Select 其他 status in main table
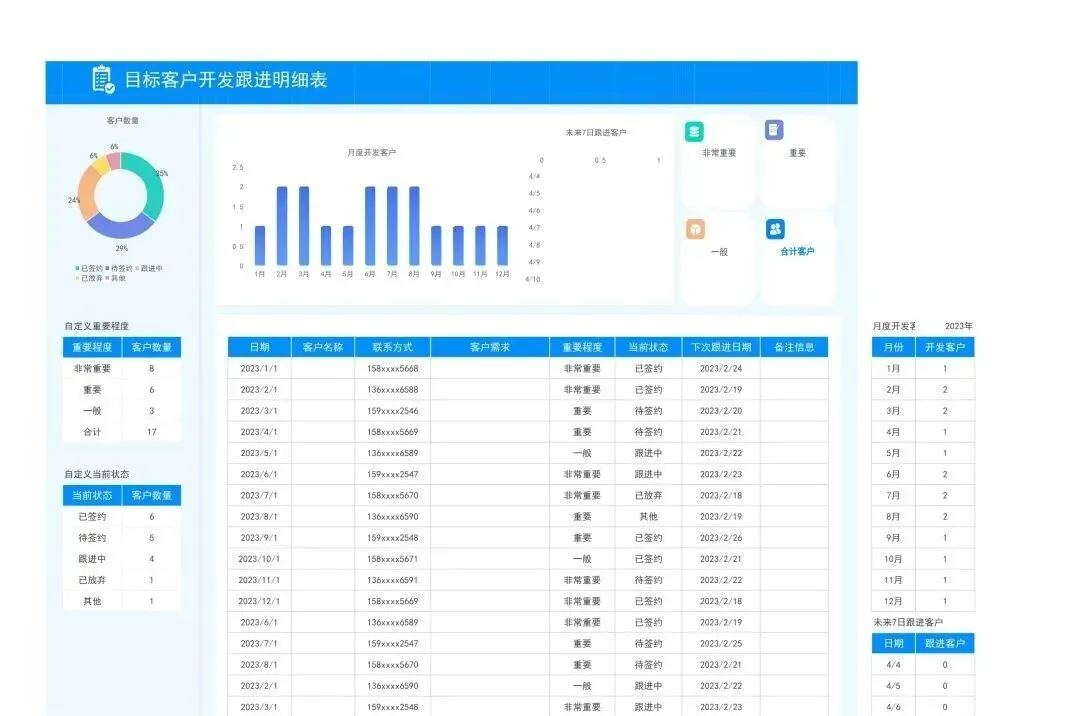The image size is (1080, 716). (x=648, y=516)
